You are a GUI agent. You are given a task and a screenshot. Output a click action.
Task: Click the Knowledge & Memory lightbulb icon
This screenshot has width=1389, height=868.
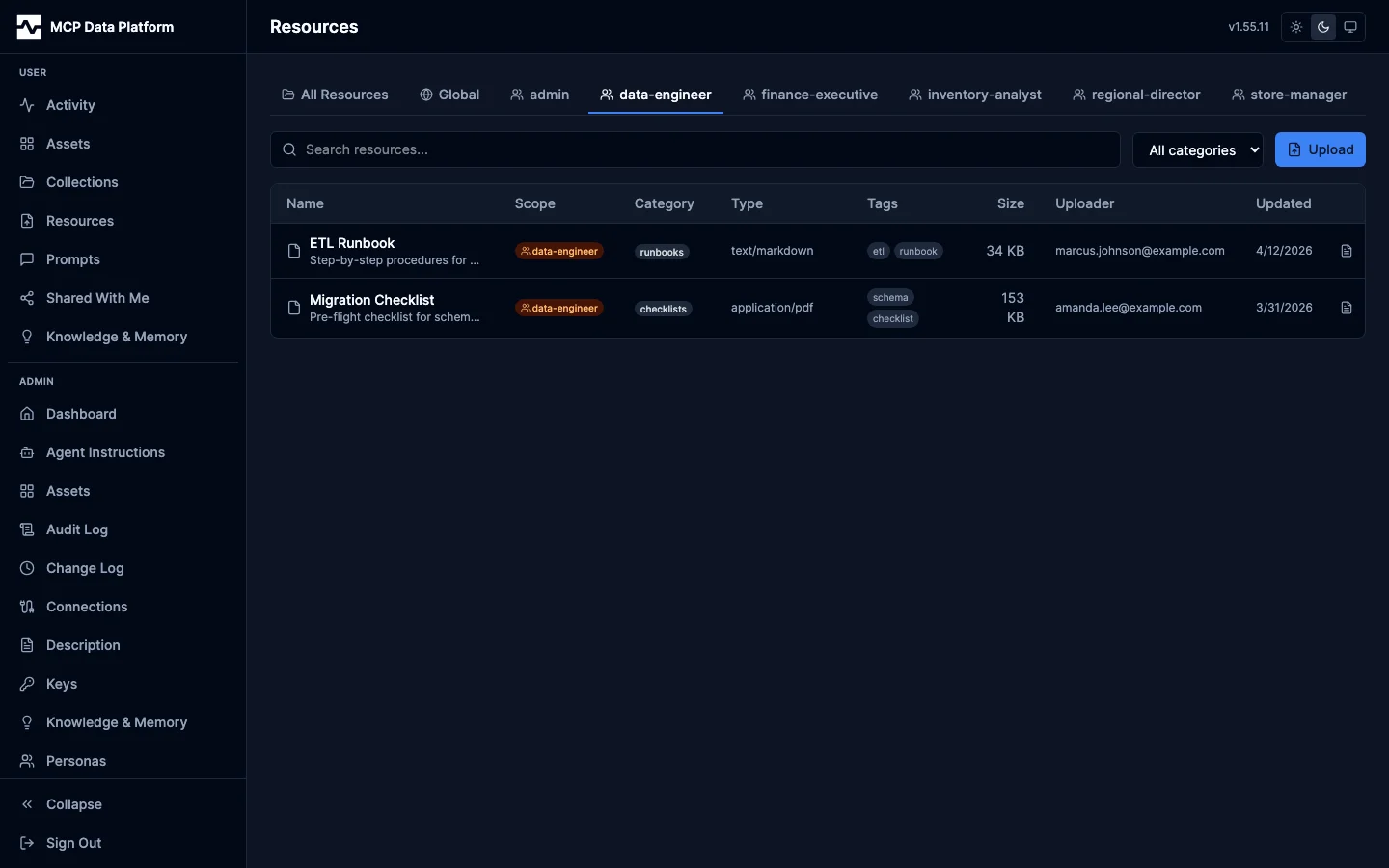(x=27, y=337)
